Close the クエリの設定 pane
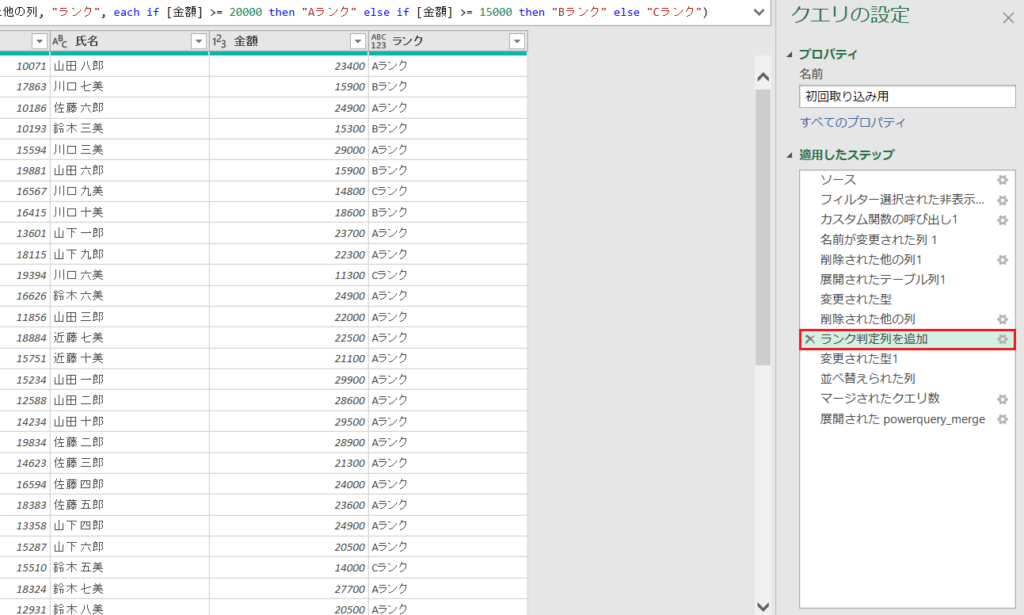This screenshot has height=615, width=1024. tap(1007, 17)
